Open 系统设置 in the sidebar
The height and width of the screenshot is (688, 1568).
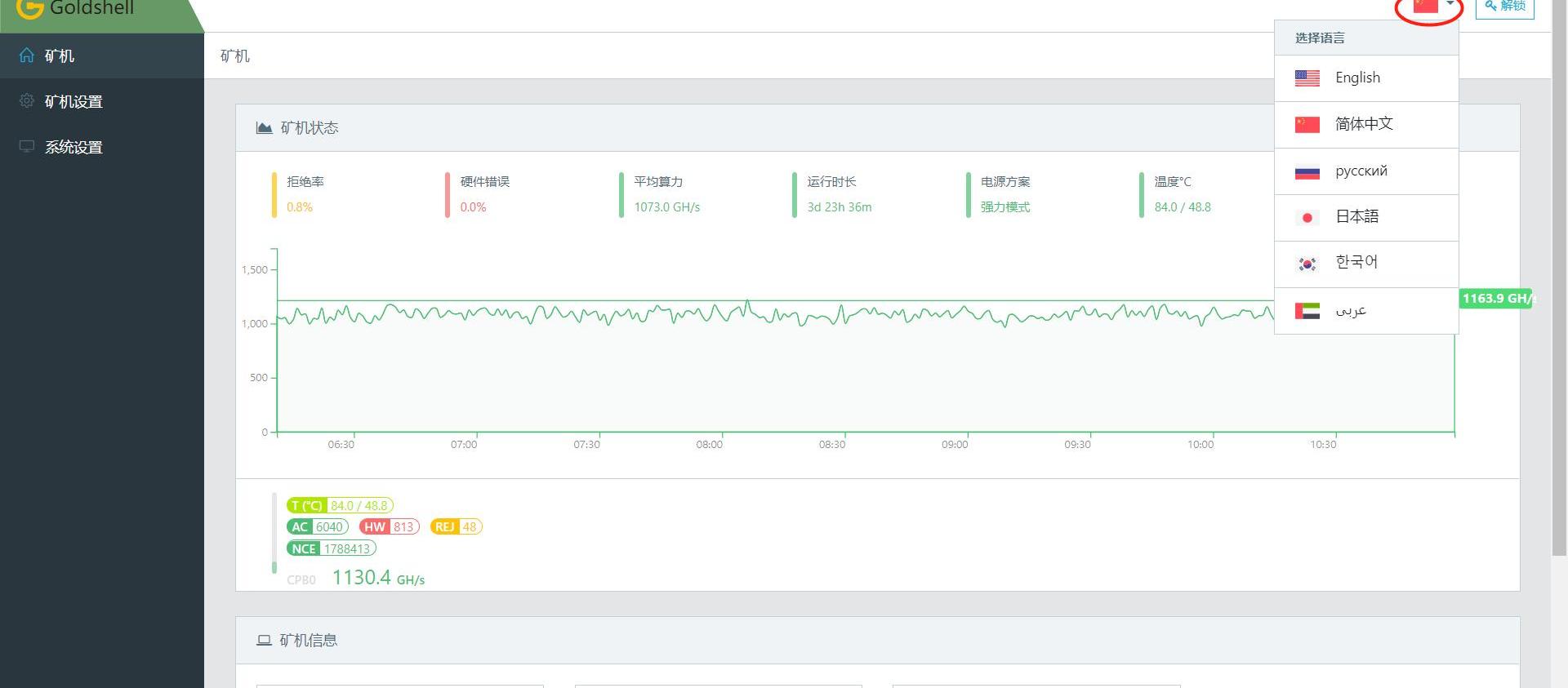coord(73,147)
